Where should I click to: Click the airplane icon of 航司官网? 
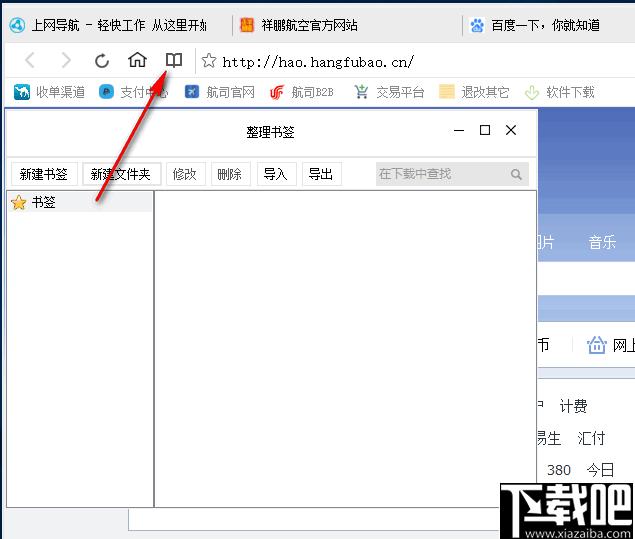point(192,92)
